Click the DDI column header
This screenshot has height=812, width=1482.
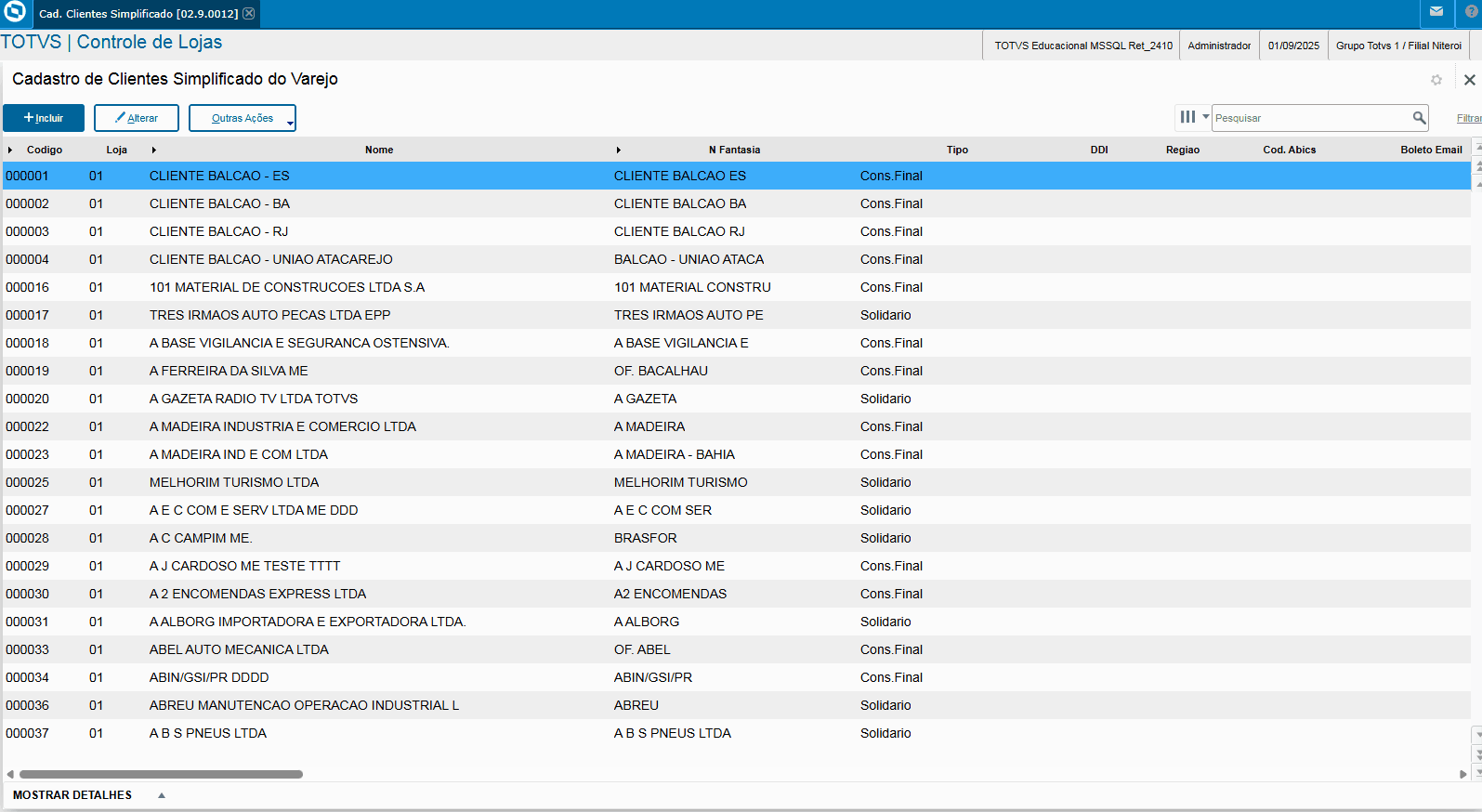[x=1099, y=150]
